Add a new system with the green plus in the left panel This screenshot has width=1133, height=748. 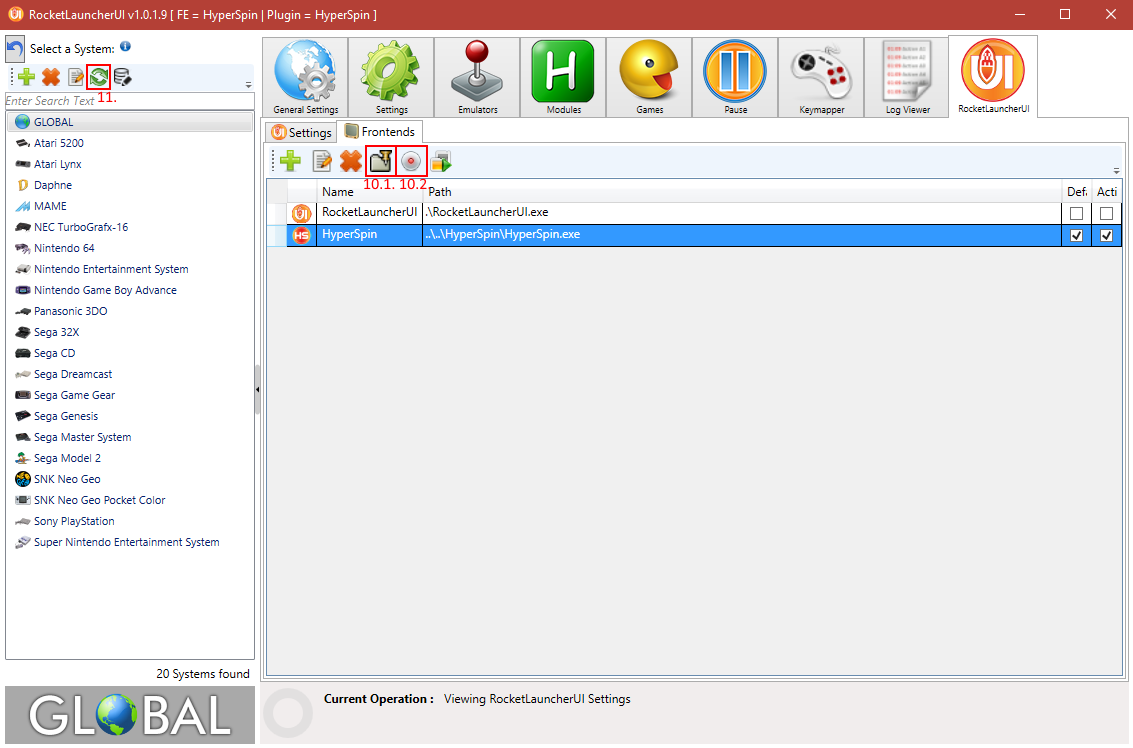27,77
